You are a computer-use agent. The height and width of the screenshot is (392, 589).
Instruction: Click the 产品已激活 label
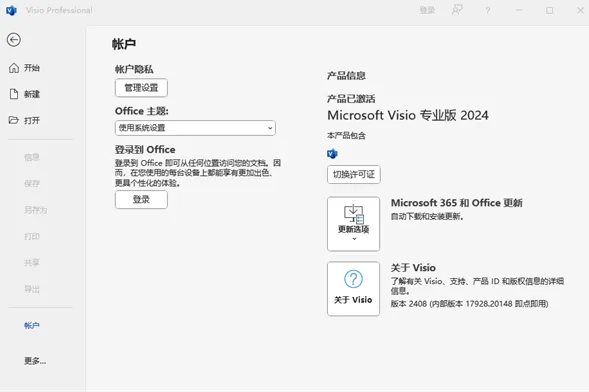[x=351, y=99]
